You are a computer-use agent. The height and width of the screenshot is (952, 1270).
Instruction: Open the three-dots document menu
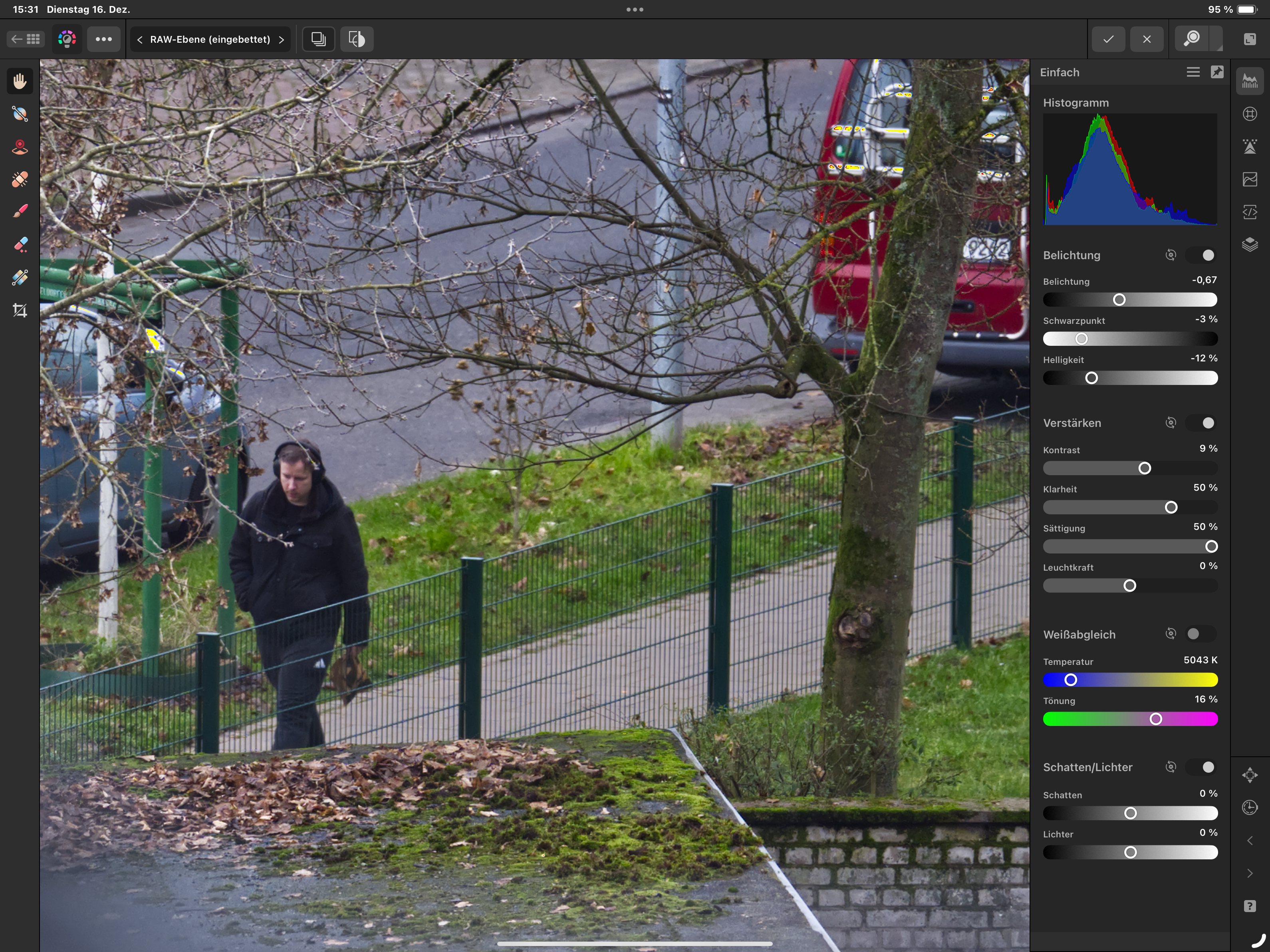point(104,39)
